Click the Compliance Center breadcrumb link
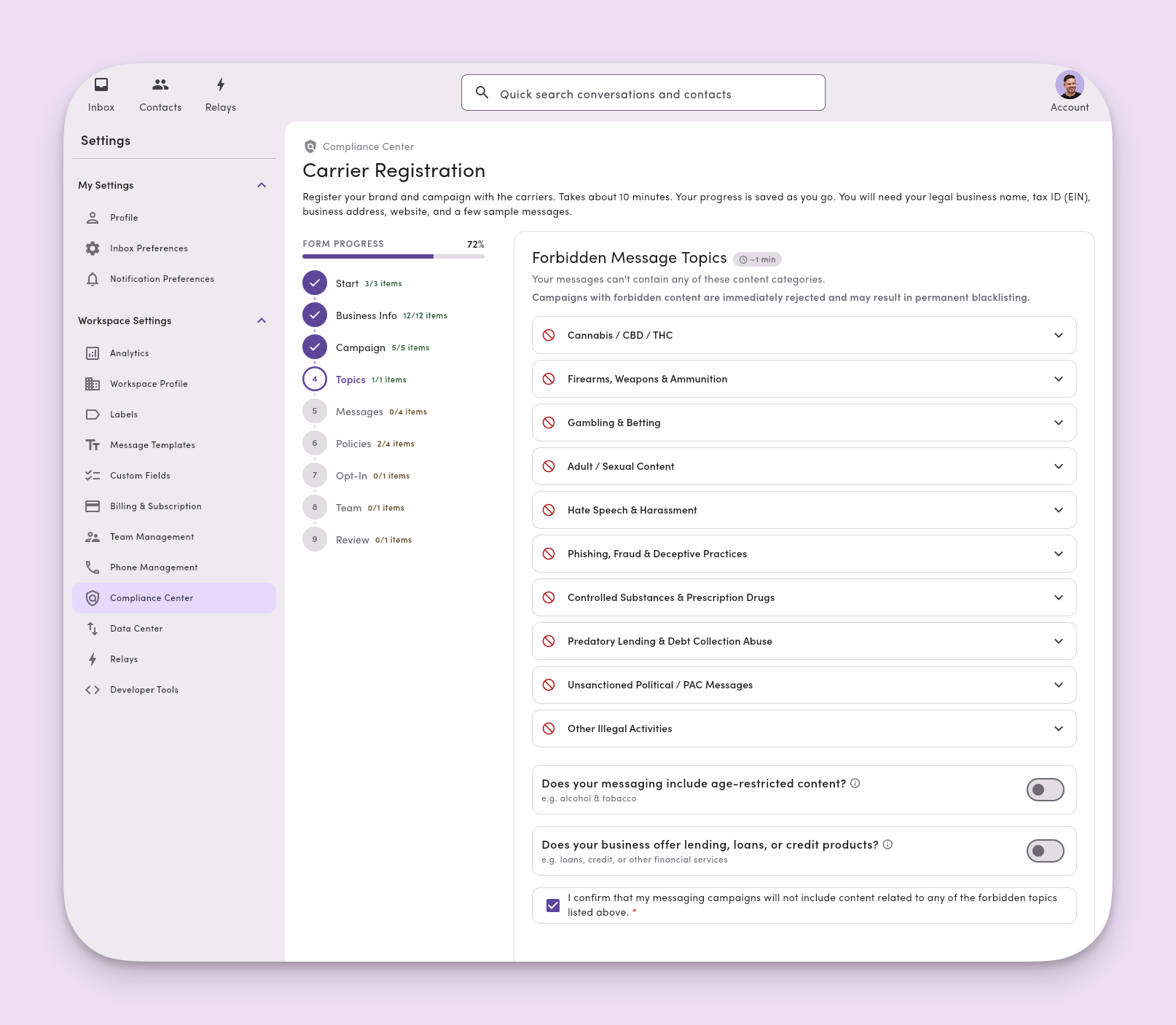The height and width of the screenshot is (1025, 1176). tap(368, 146)
